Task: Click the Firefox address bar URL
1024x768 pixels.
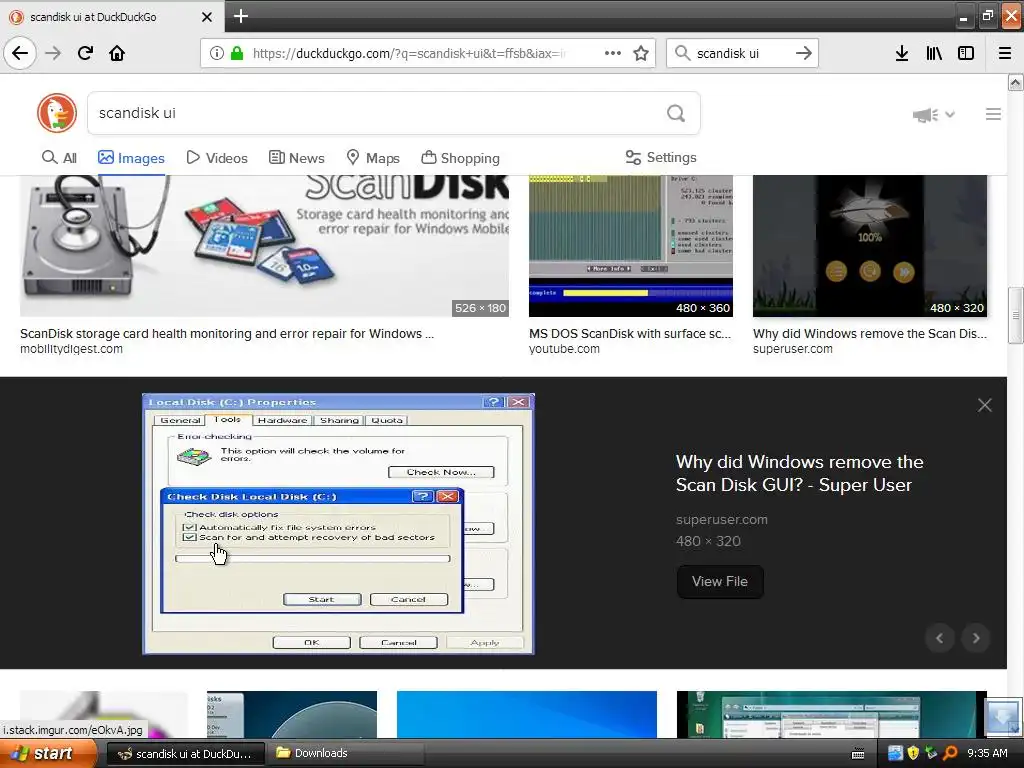Action: [x=410, y=53]
